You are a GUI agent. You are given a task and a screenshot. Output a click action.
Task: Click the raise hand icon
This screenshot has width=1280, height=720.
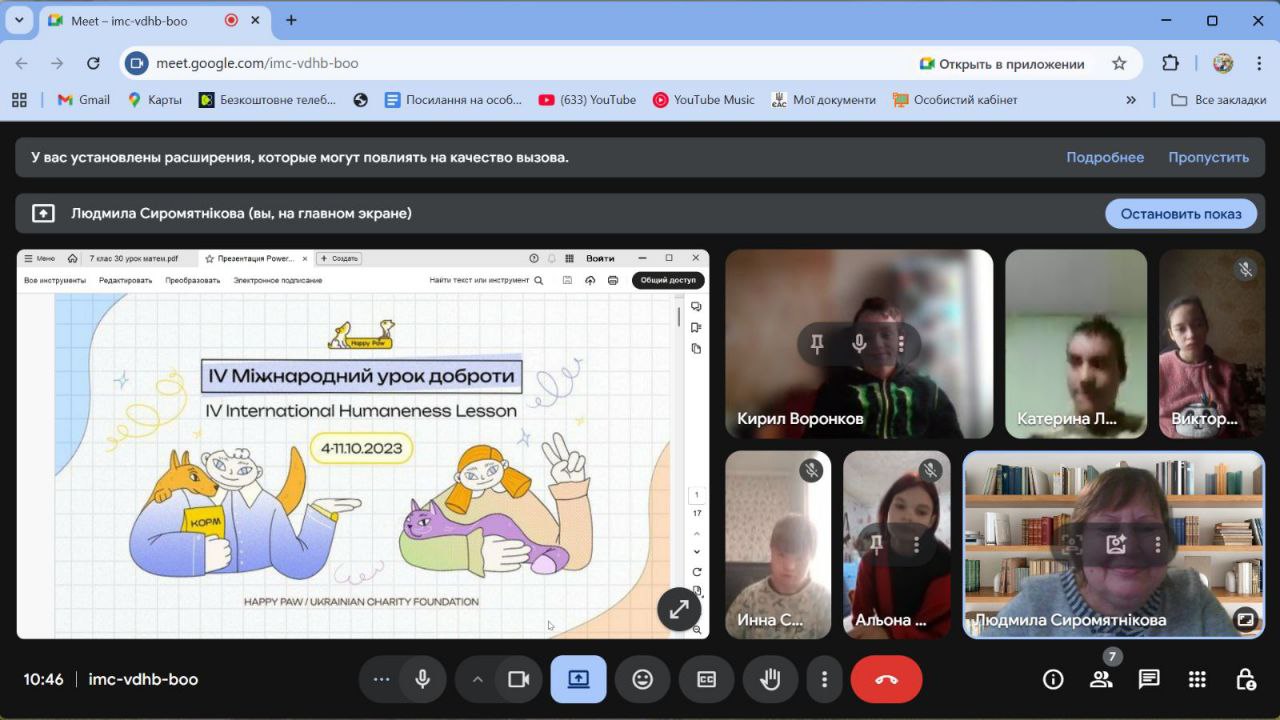[x=770, y=680]
